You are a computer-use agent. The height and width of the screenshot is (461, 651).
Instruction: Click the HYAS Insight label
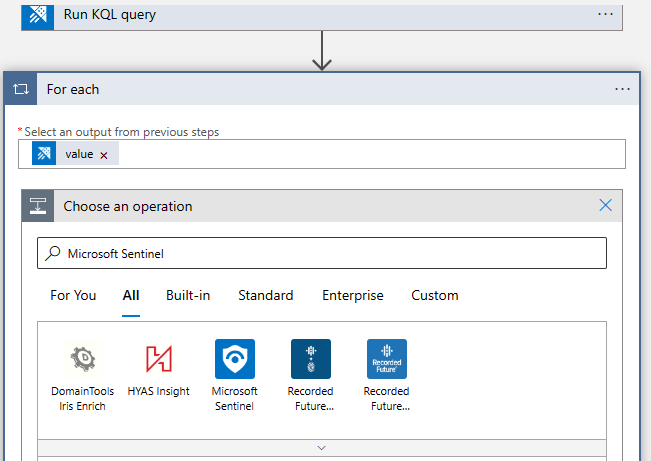click(159, 391)
